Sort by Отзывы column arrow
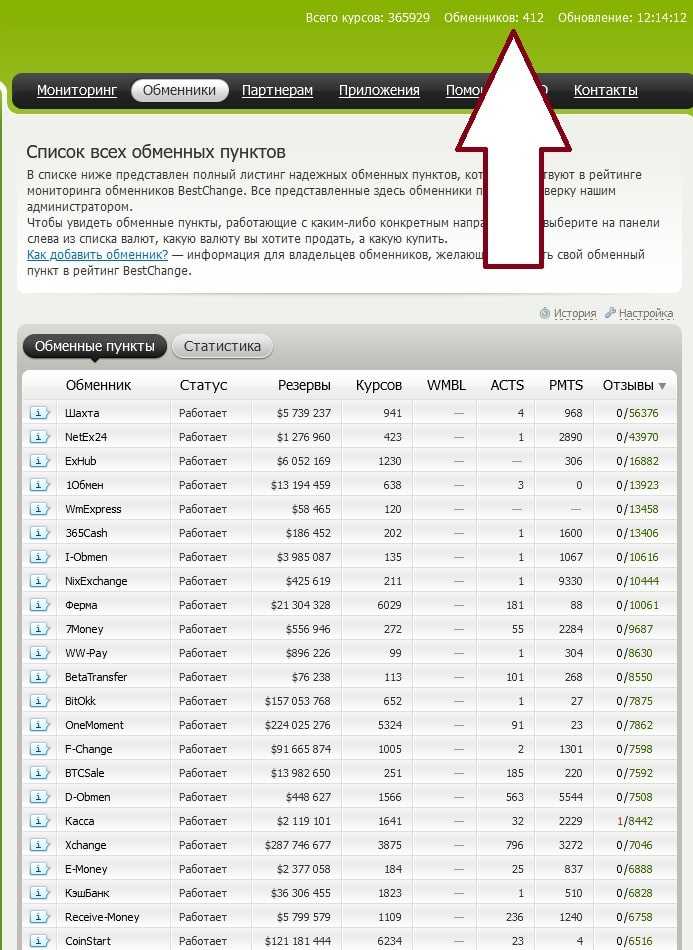The height and width of the screenshot is (950, 693). coord(662,386)
